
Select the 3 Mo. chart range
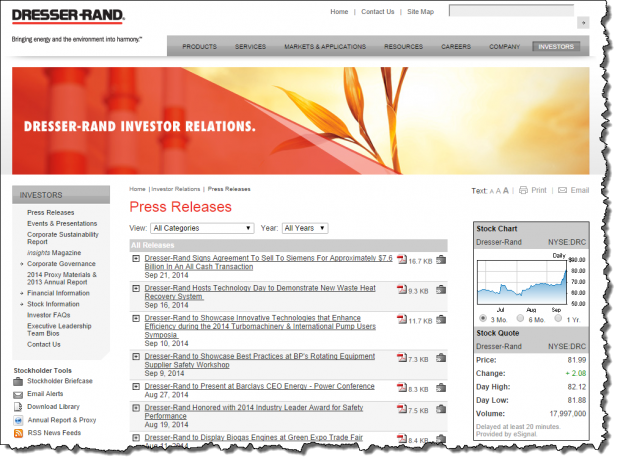pyautogui.click(x=485, y=319)
